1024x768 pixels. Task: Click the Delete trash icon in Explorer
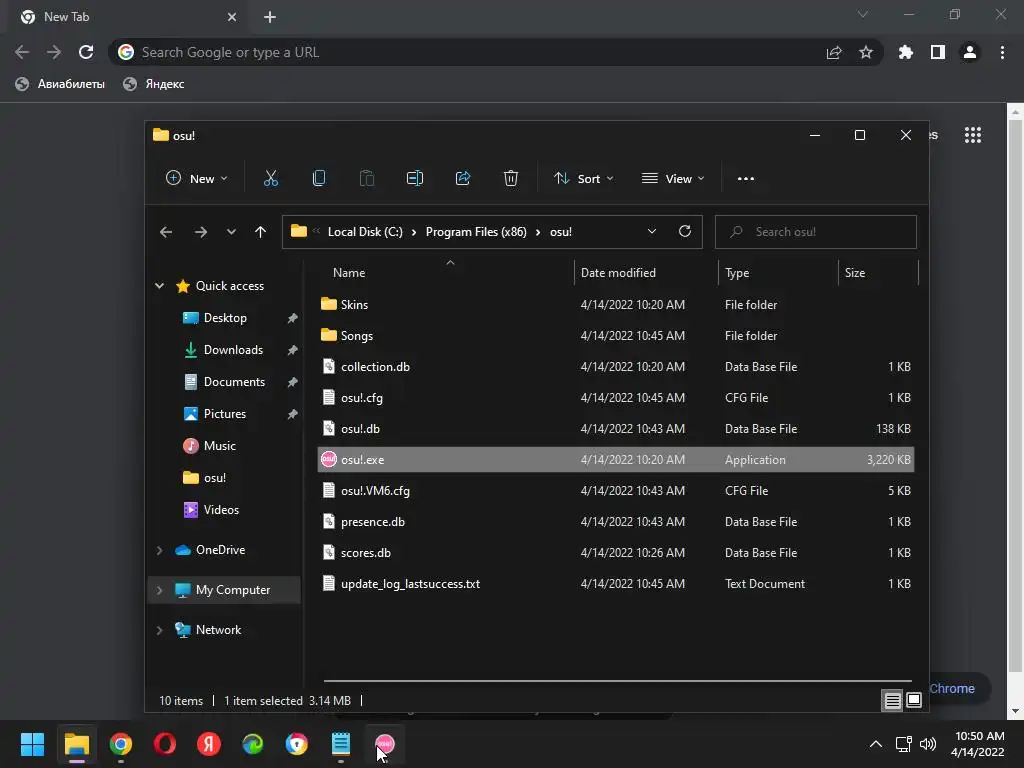coord(511,178)
